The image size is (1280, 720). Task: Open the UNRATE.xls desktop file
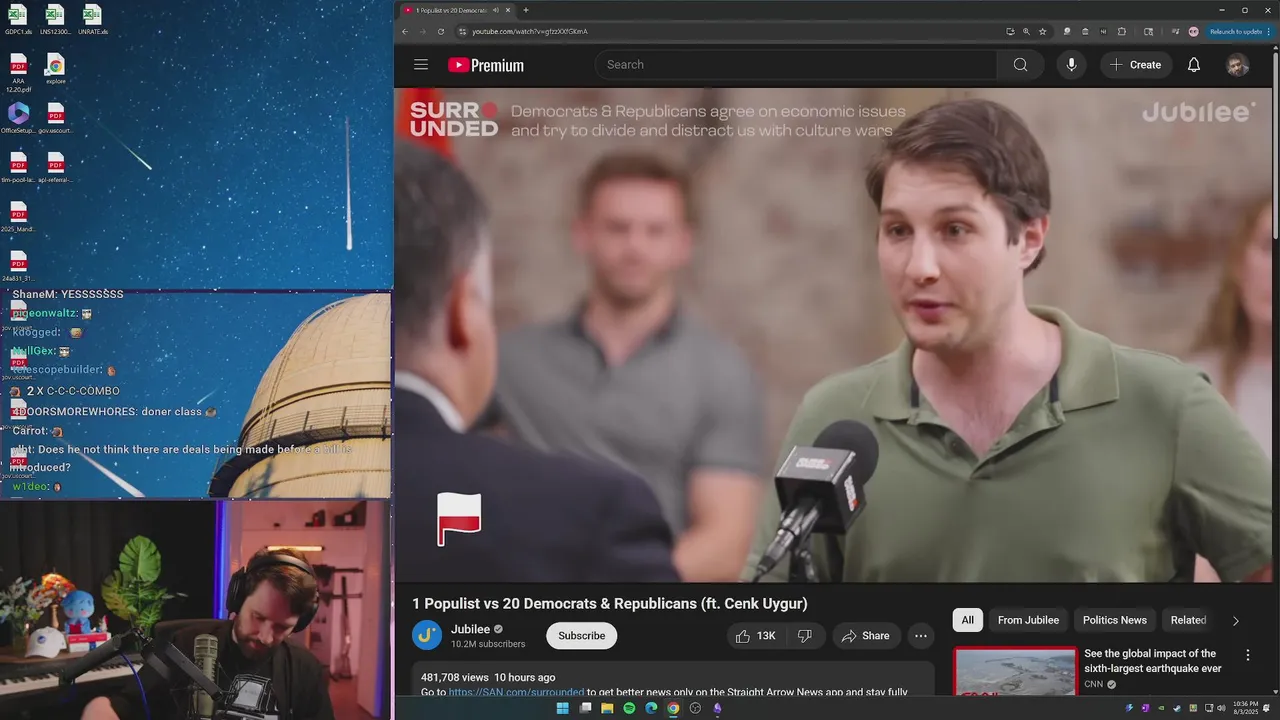click(x=92, y=20)
